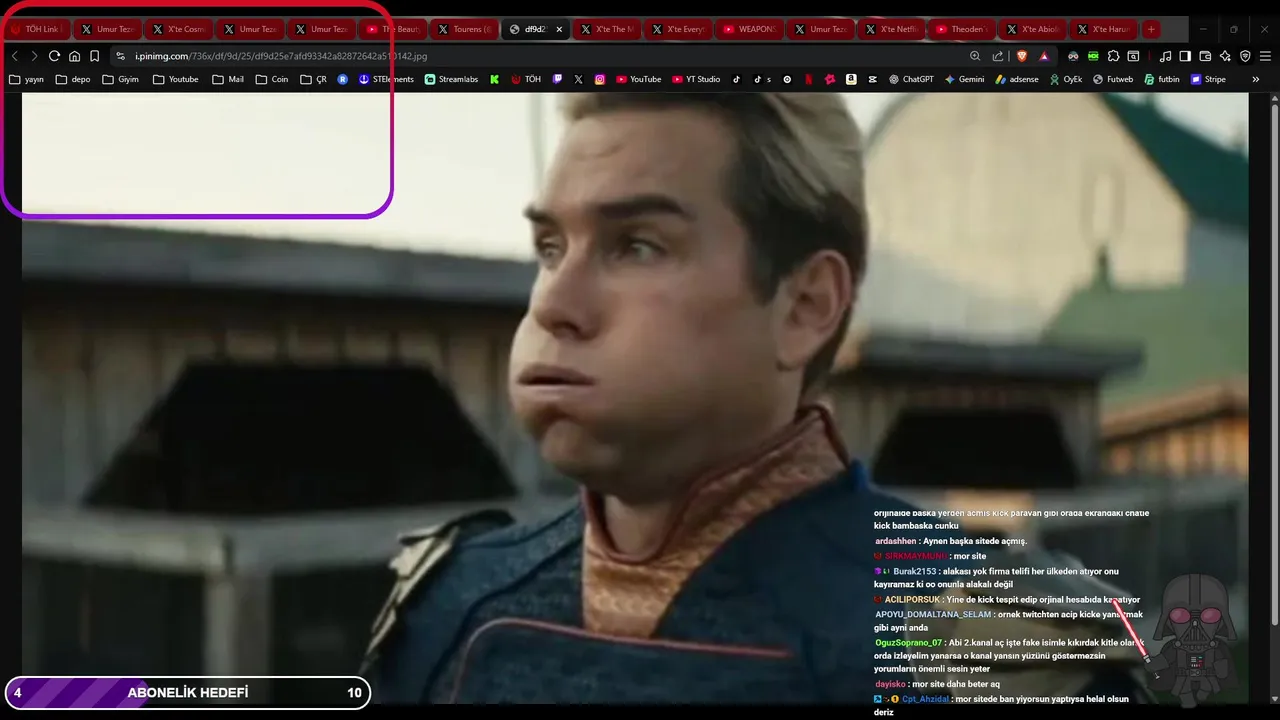Expand the Mail bookmark folder
Image resolution: width=1280 pixels, height=720 pixels.
coord(228,79)
